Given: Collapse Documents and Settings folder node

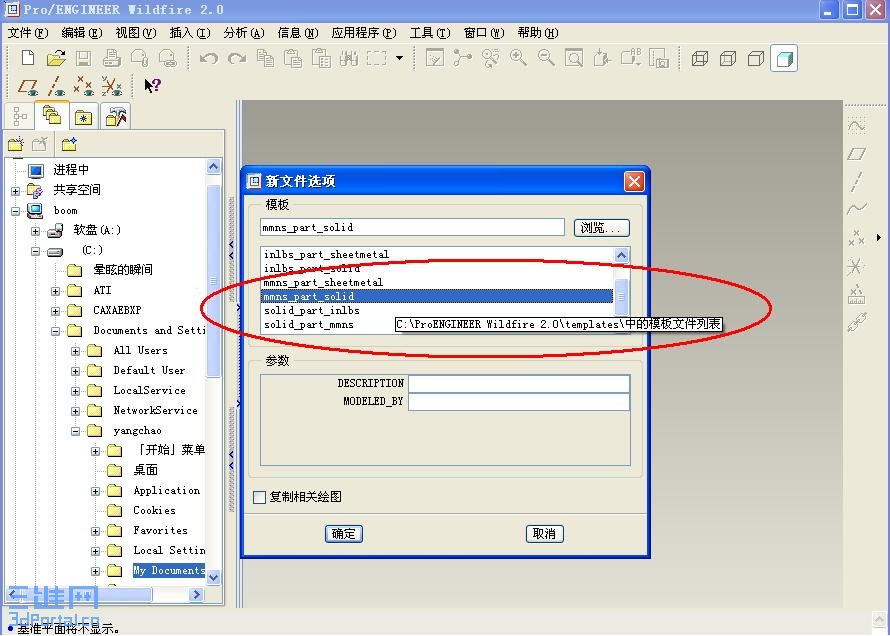Looking at the screenshot, I should click(x=55, y=331).
